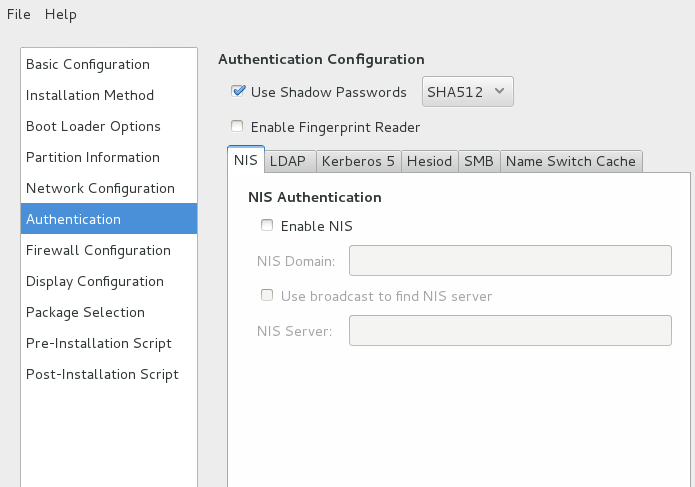Open the File menu
Screen dimensions: 695x487
[19, 14]
